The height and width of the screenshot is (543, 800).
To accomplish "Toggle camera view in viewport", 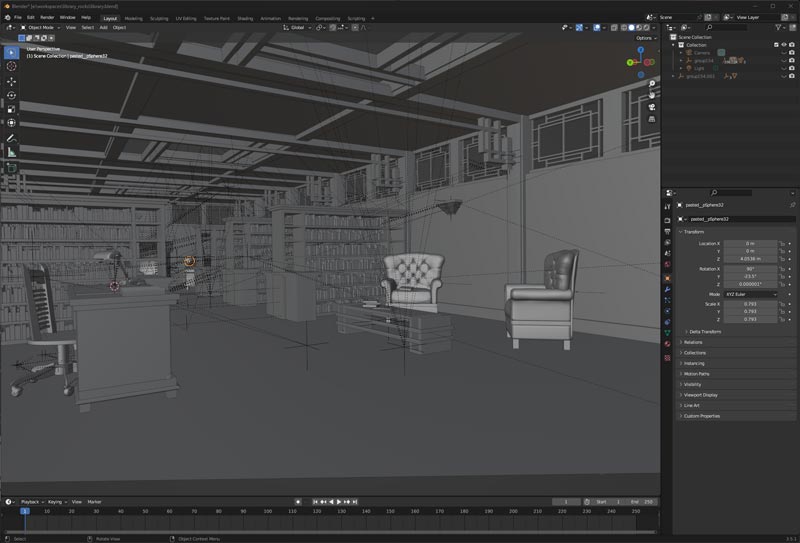I will point(651,106).
